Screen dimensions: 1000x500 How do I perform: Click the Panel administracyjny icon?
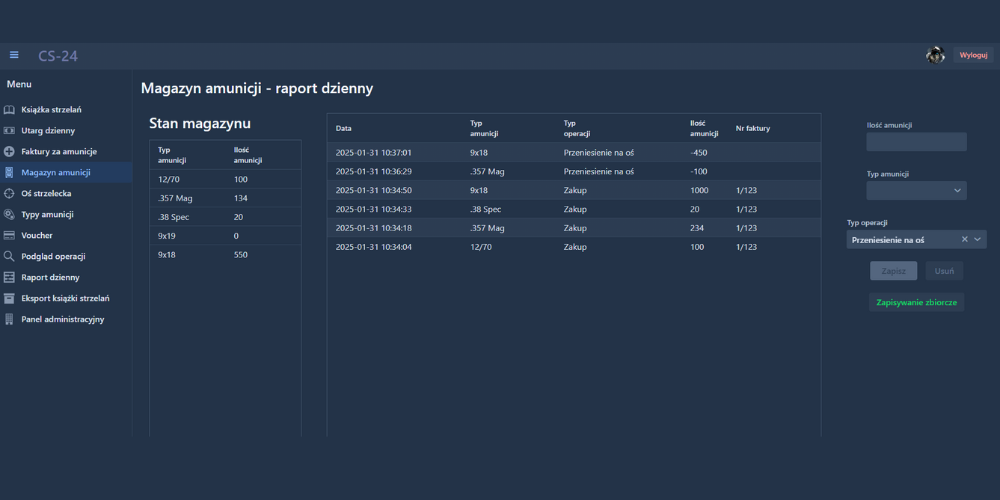tap(9, 320)
